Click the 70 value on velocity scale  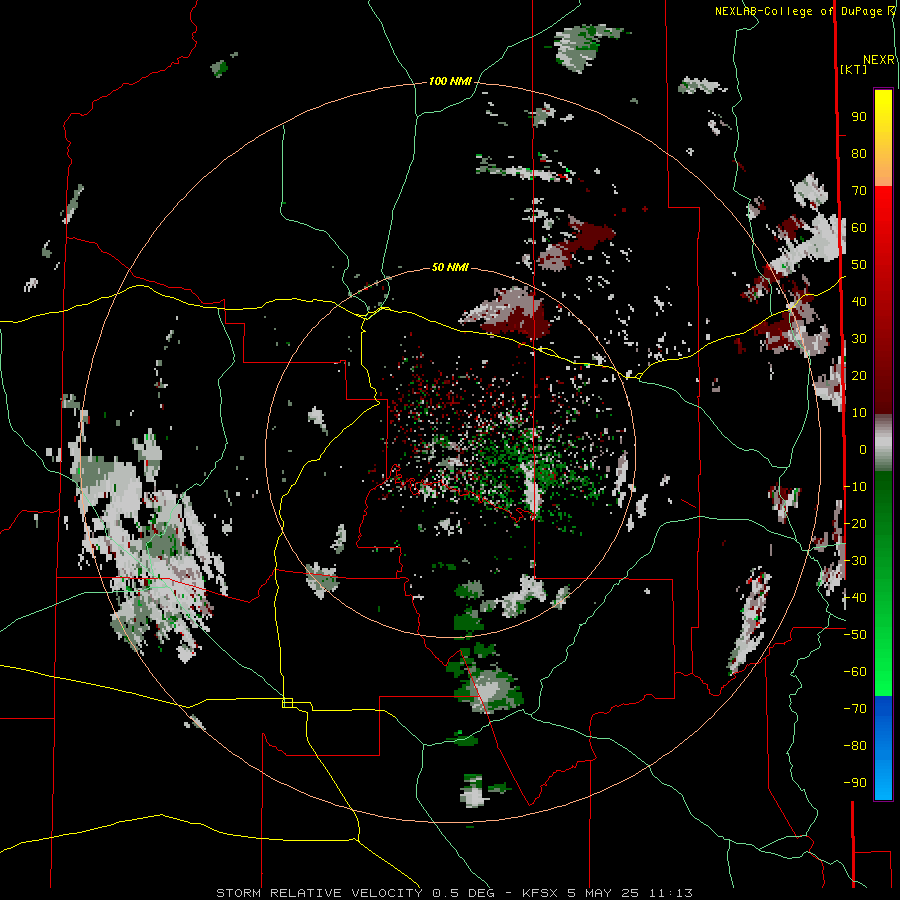[859, 191]
